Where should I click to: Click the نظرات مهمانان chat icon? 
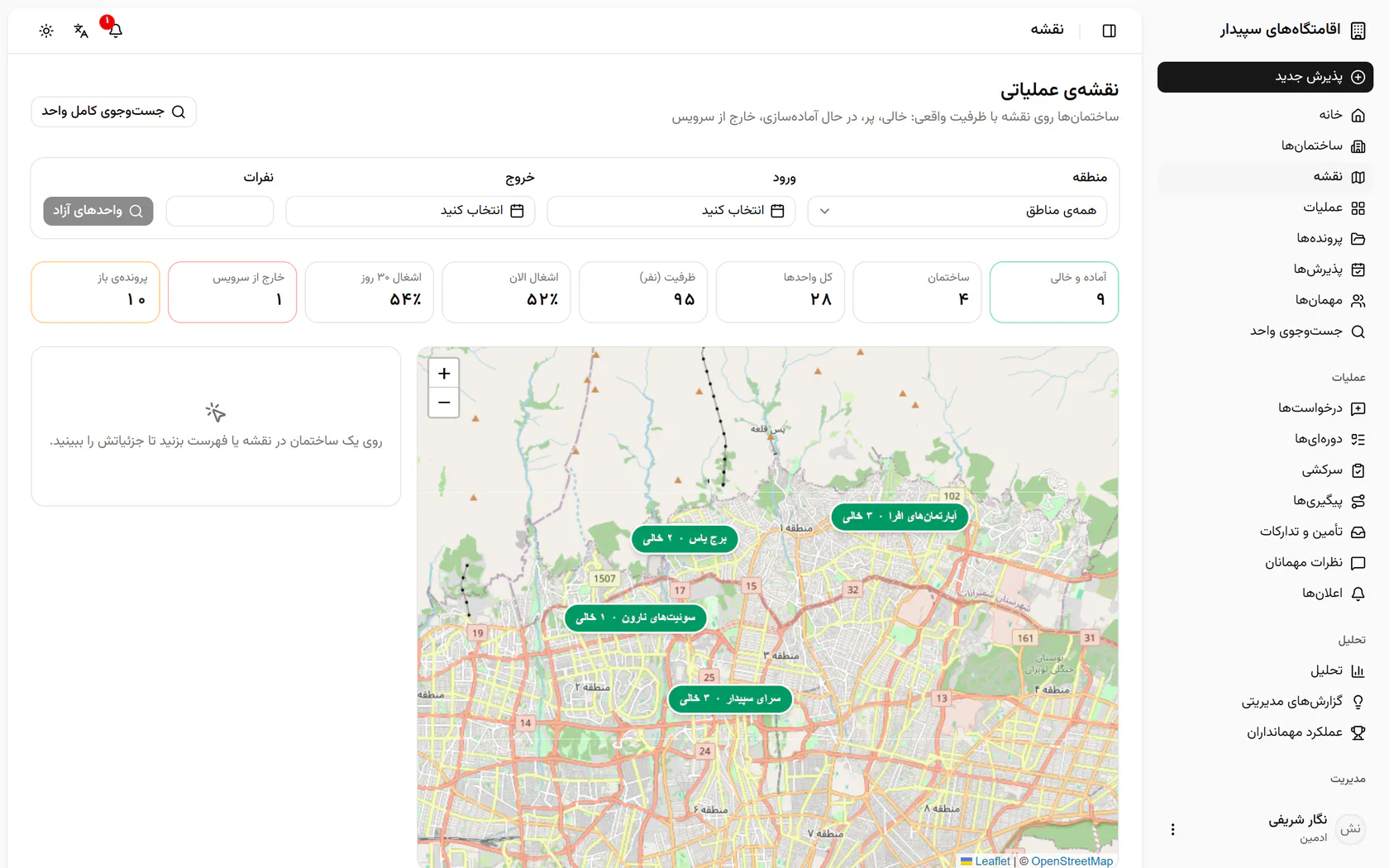point(1358,563)
